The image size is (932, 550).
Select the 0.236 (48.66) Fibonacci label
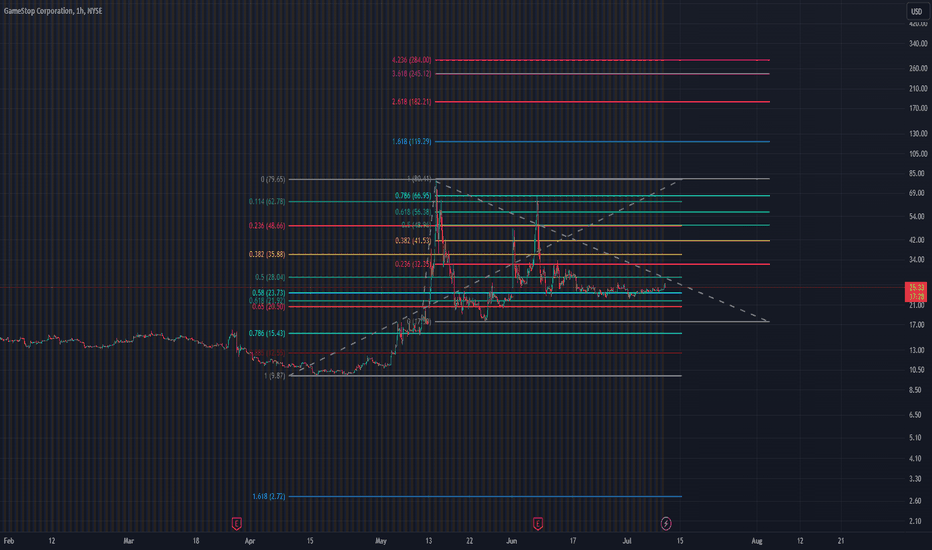point(267,226)
